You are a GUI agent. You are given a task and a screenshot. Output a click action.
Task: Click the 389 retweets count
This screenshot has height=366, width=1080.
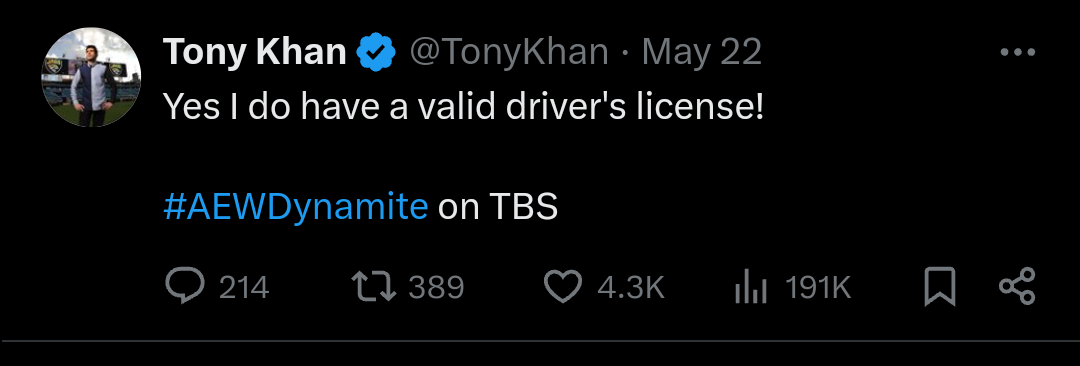[436, 287]
